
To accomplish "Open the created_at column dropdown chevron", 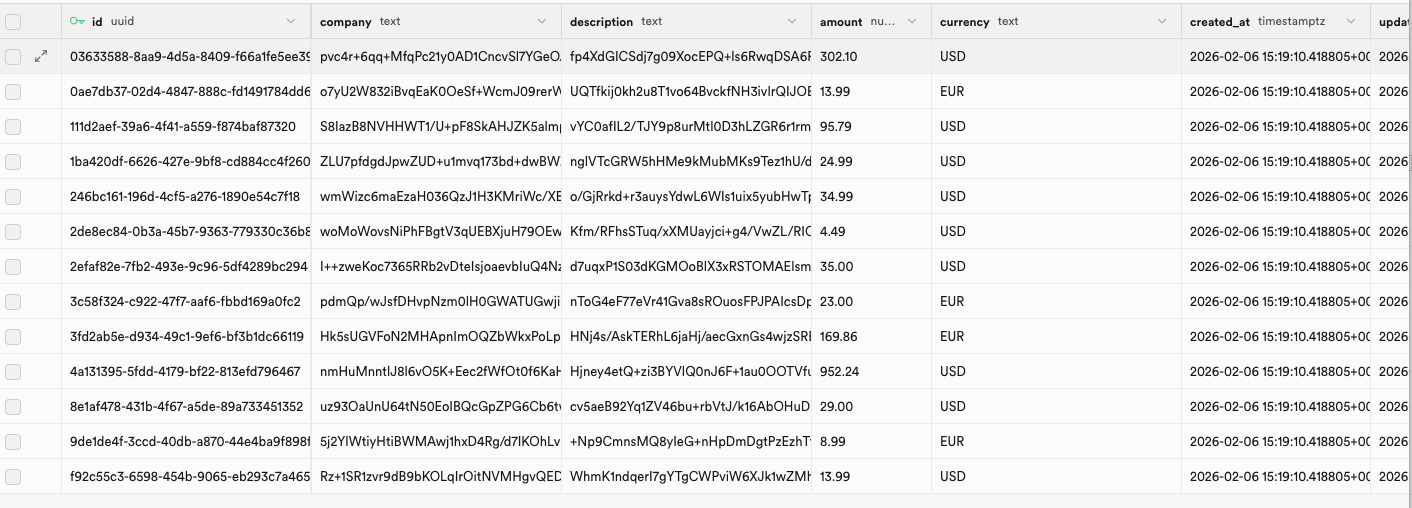I will (x=1350, y=21).
